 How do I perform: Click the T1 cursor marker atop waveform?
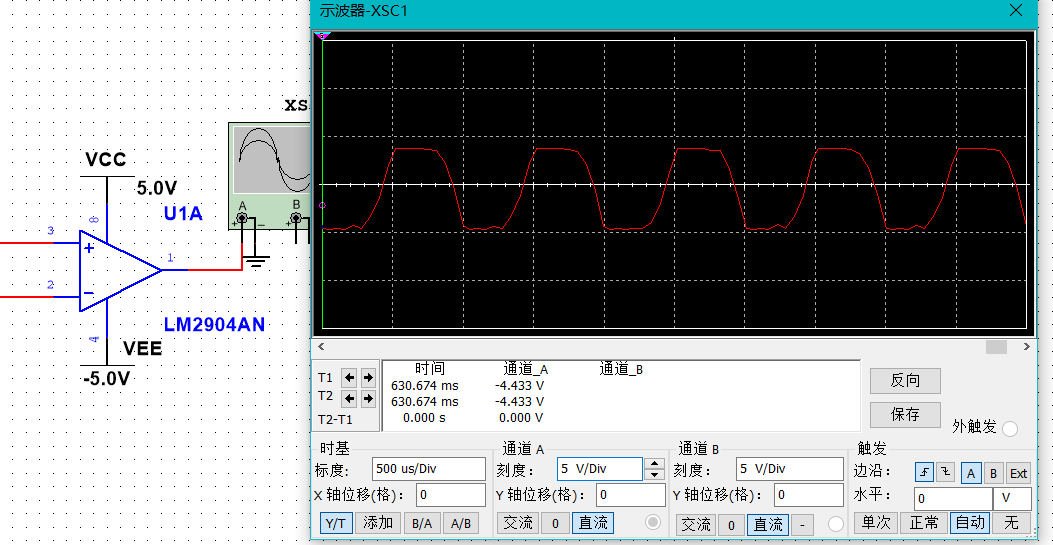pos(323,36)
